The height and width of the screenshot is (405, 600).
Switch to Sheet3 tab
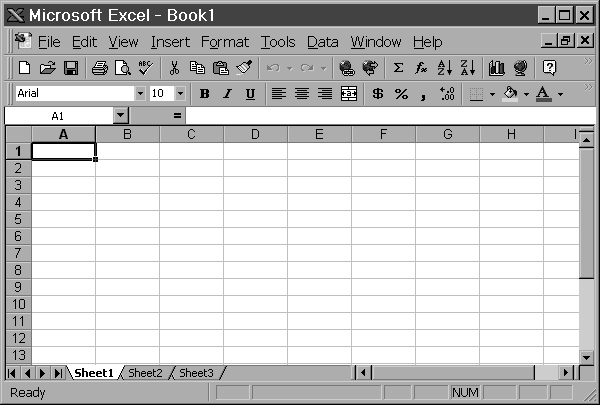196,373
